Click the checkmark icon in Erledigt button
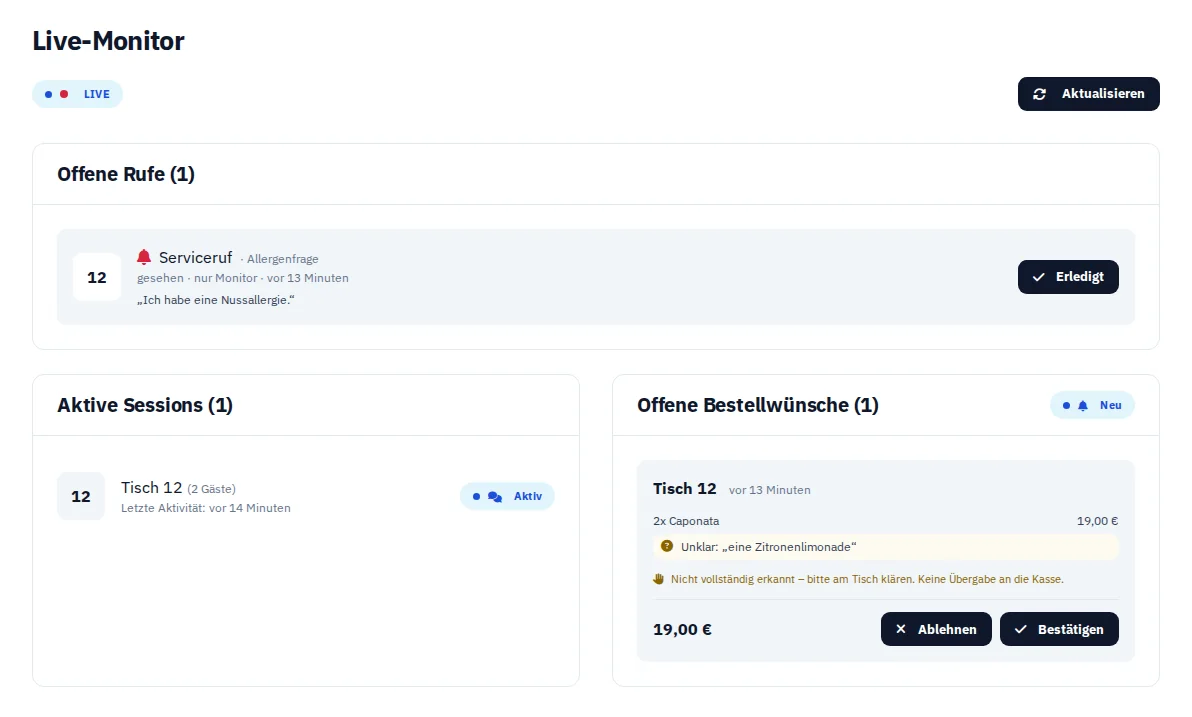This screenshot has width=1192, height=717. pyautogui.click(x=1038, y=277)
